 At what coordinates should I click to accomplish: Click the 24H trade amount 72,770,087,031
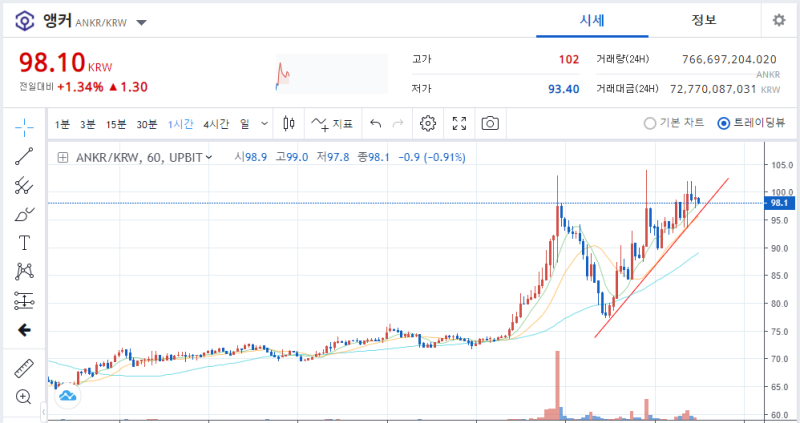click(713, 89)
